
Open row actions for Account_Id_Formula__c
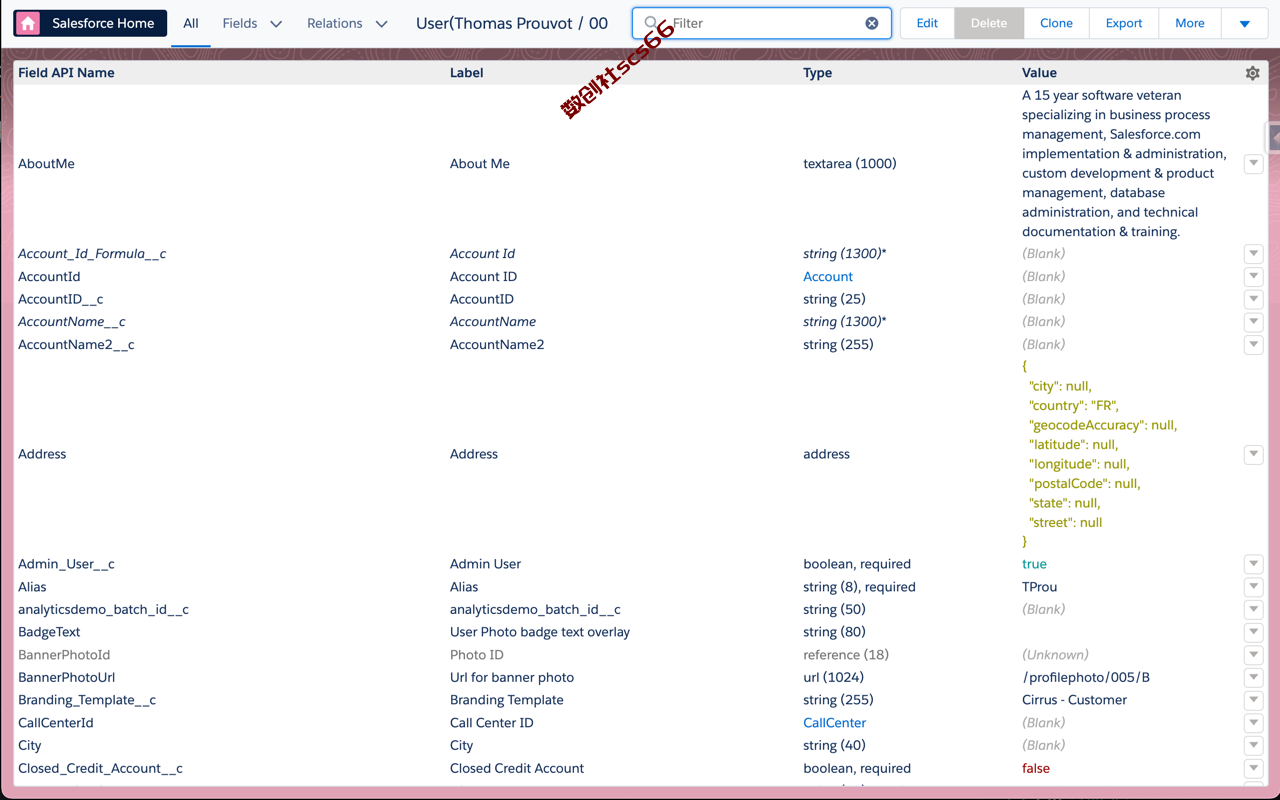pos(1253,254)
